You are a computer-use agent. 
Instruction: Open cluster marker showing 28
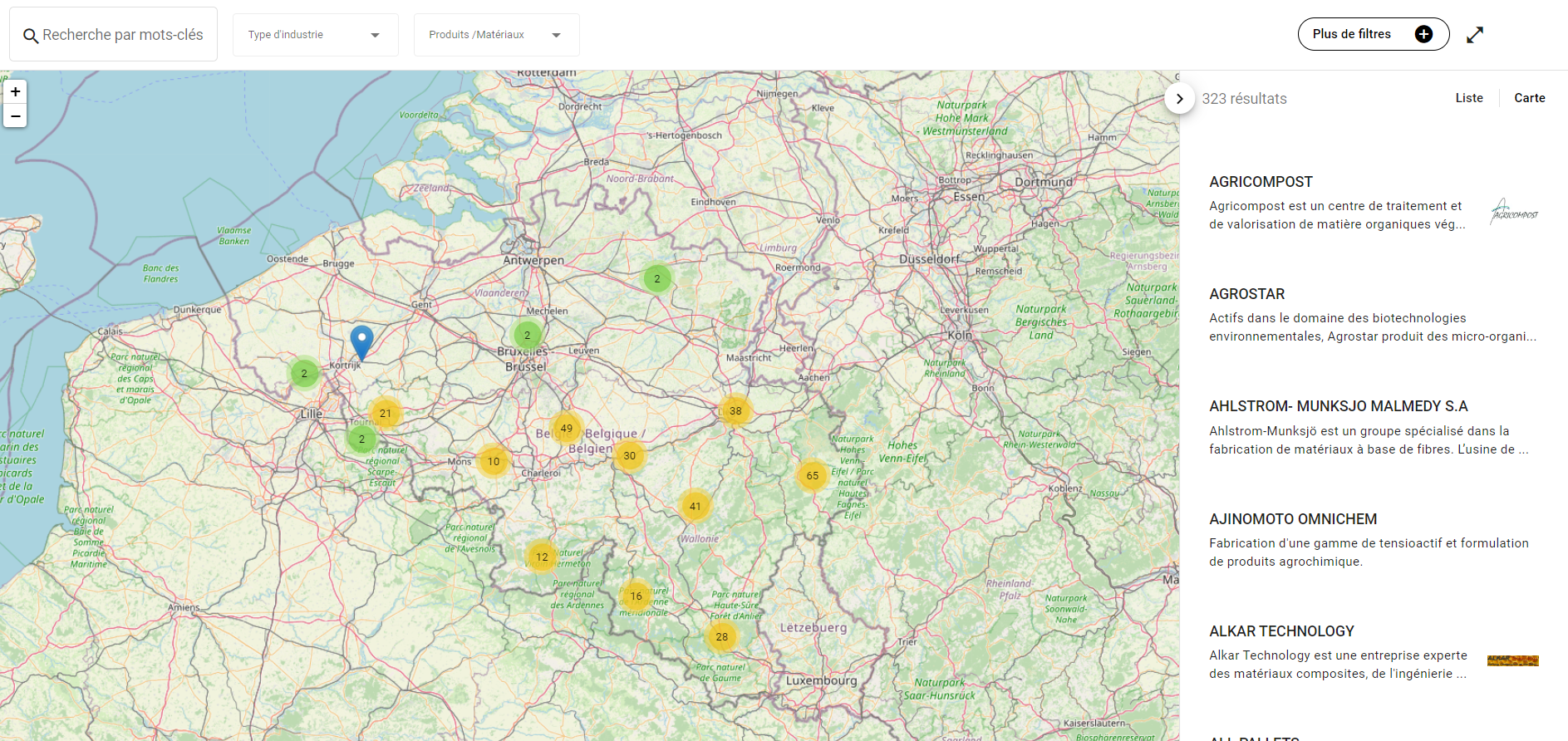point(721,637)
